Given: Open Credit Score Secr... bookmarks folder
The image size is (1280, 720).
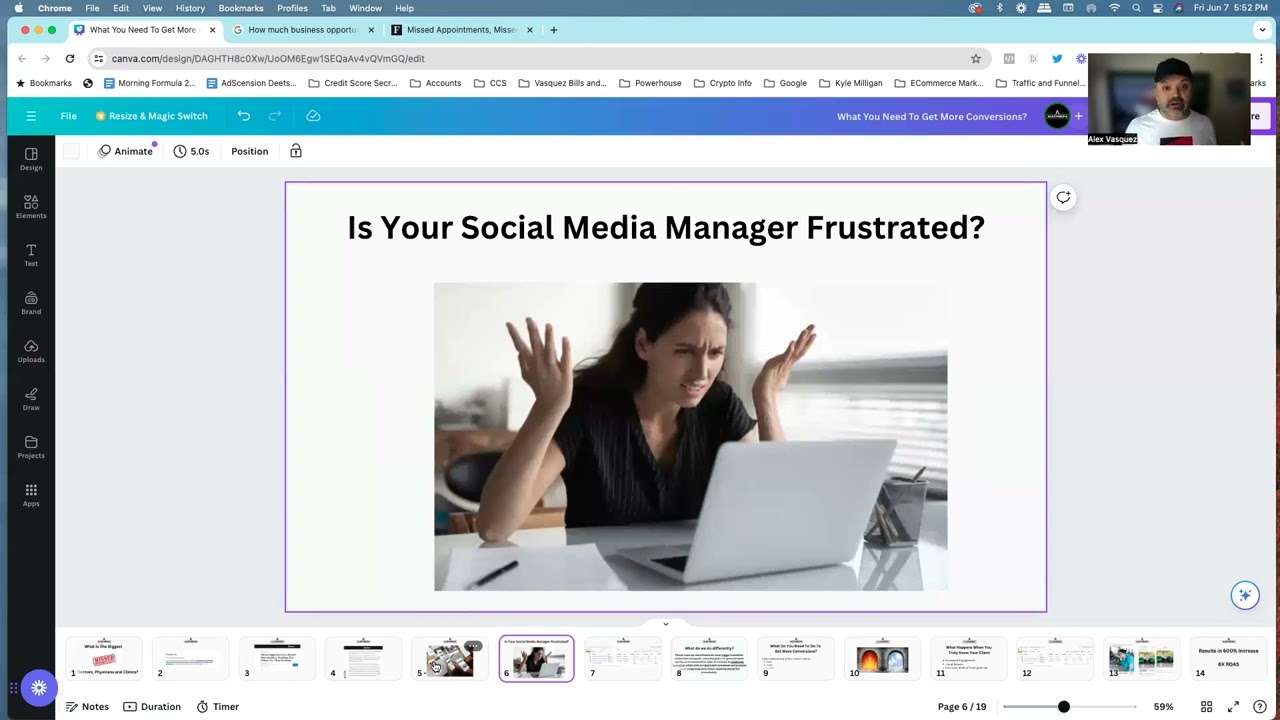Looking at the screenshot, I should (x=352, y=83).
